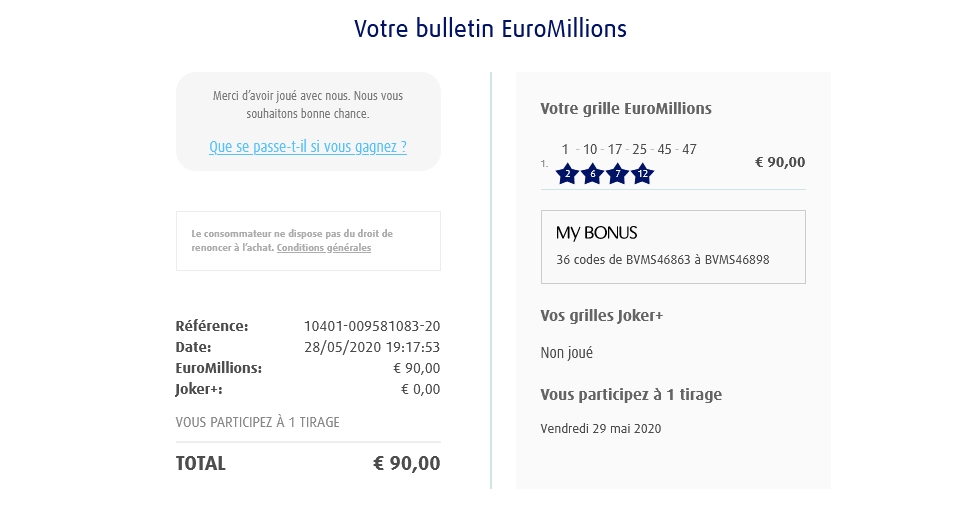Image resolution: width=978 pixels, height=508 pixels.
Task: Click grid number 17 in the grid
Action: [x=615, y=149]
